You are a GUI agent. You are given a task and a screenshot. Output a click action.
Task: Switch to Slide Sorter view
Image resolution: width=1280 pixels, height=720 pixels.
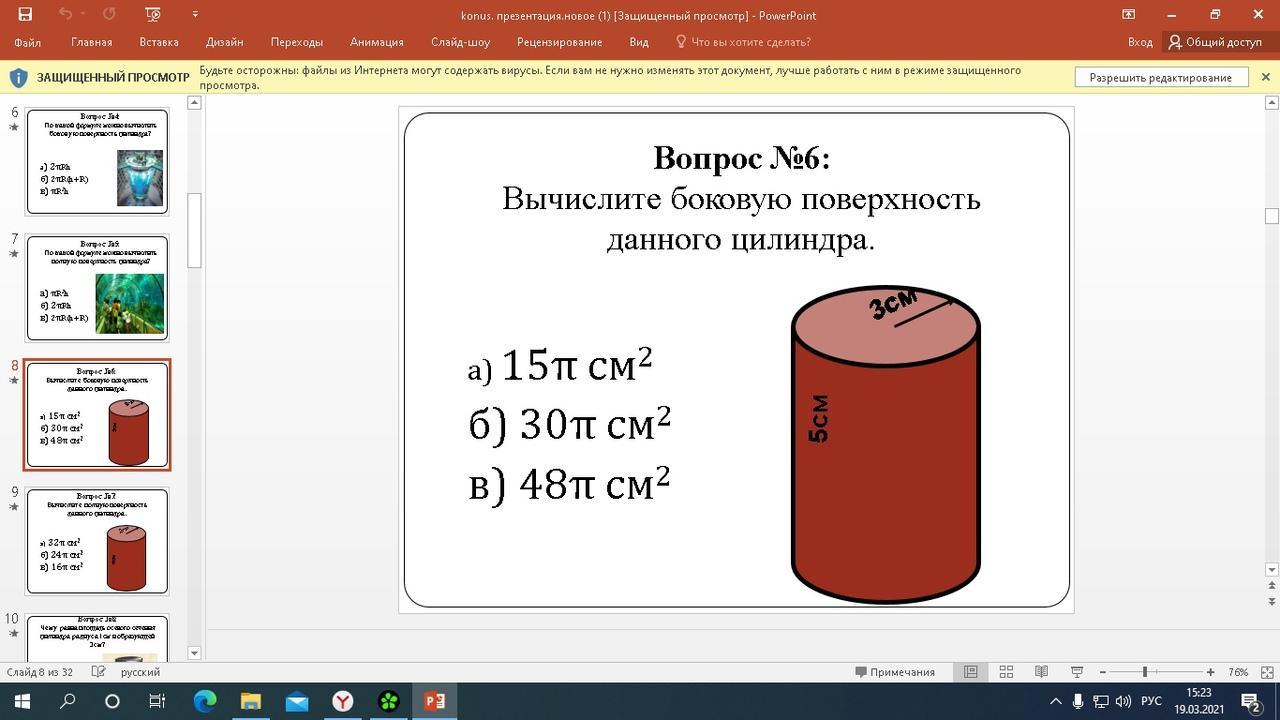point(1006,672)
